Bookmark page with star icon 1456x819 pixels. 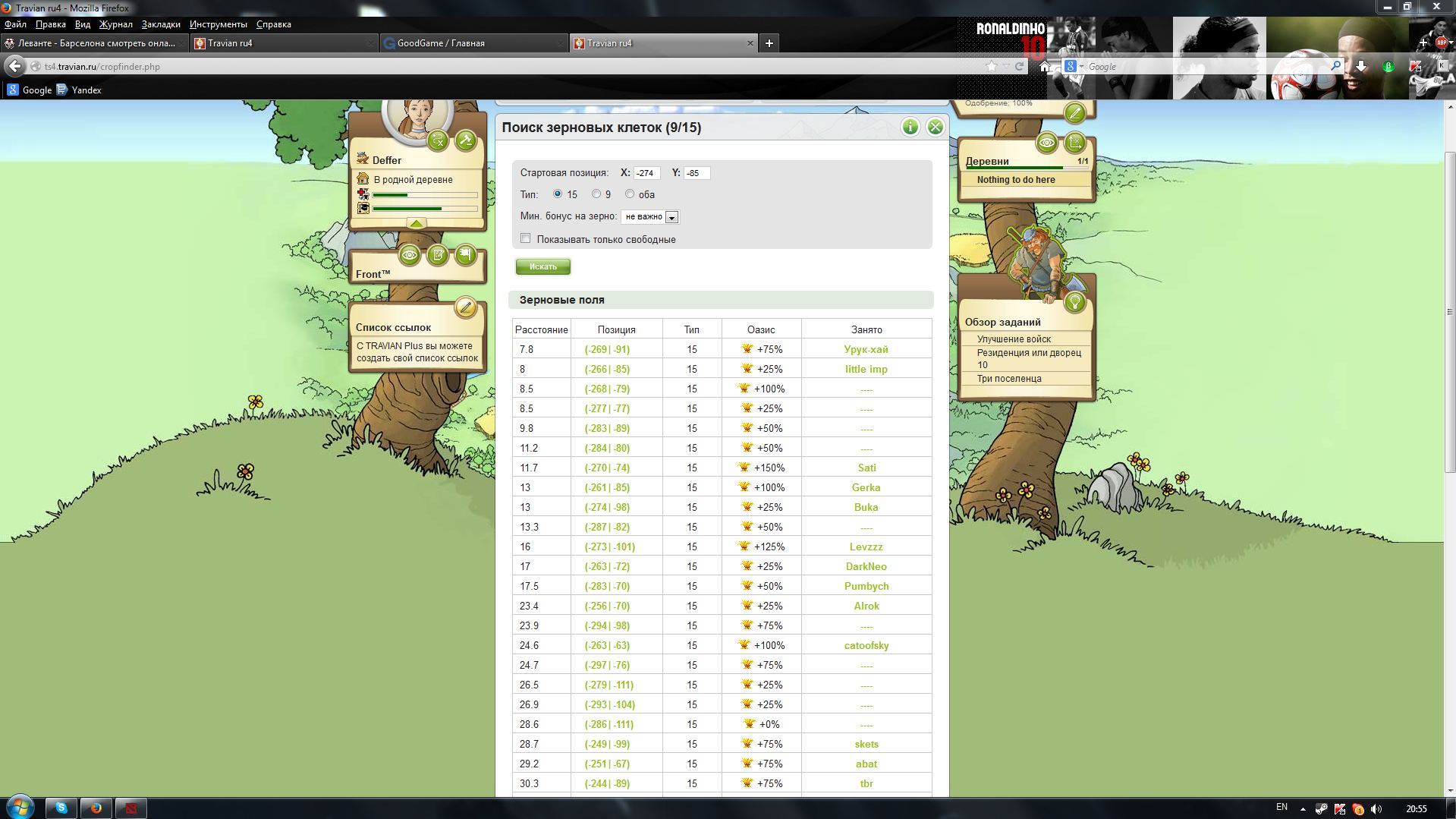click(992, 67)
